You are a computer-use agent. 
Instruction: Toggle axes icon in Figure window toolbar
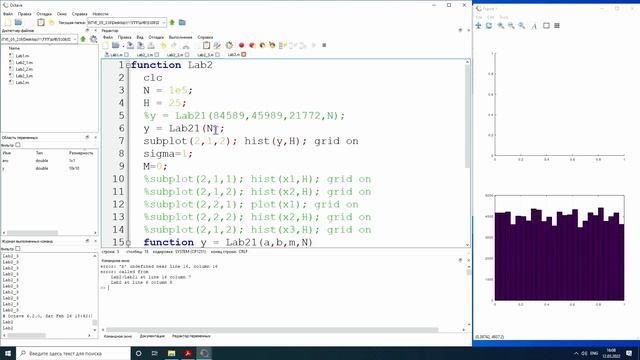coord(546,26)
